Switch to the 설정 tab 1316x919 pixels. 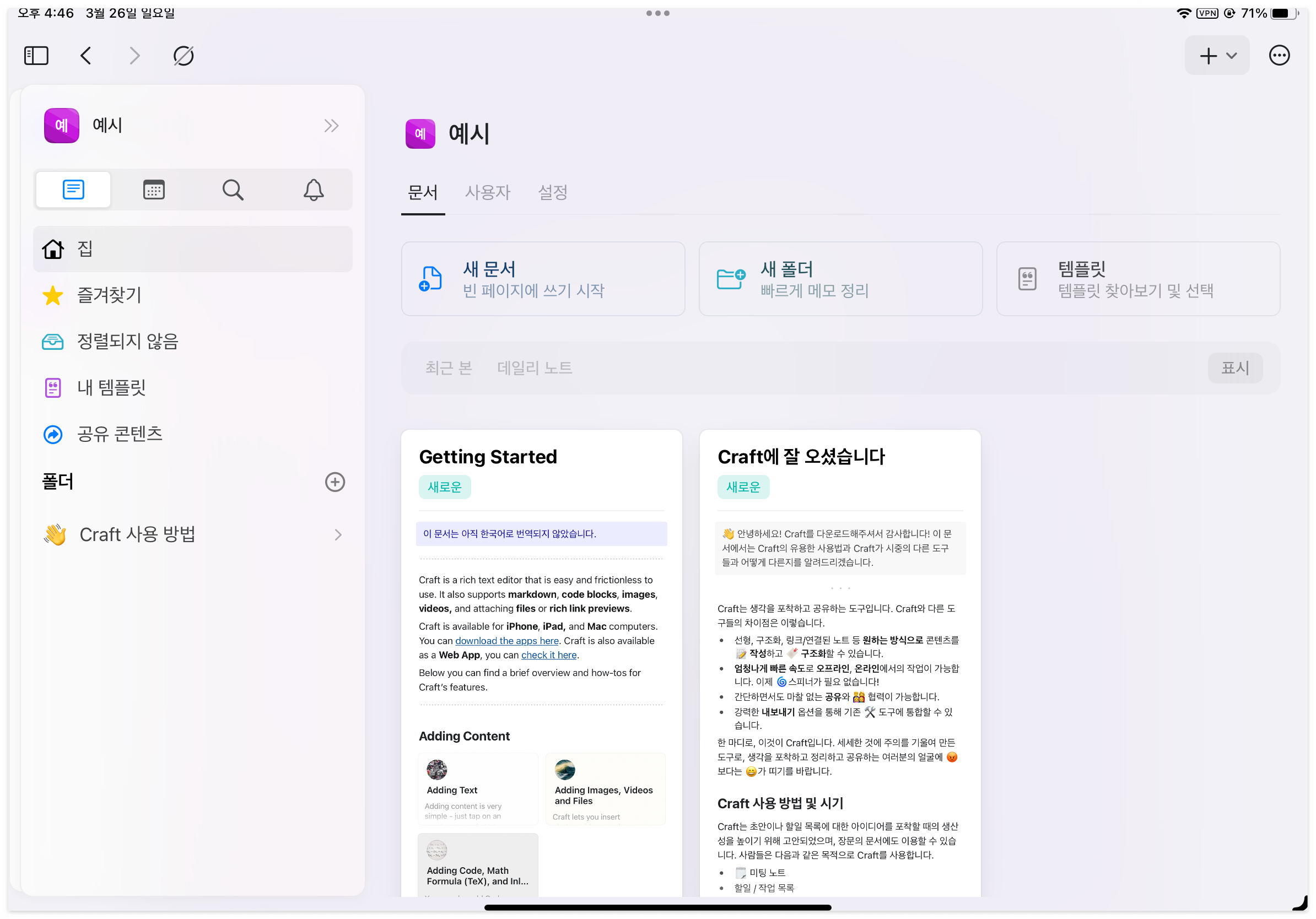point(552,192)
